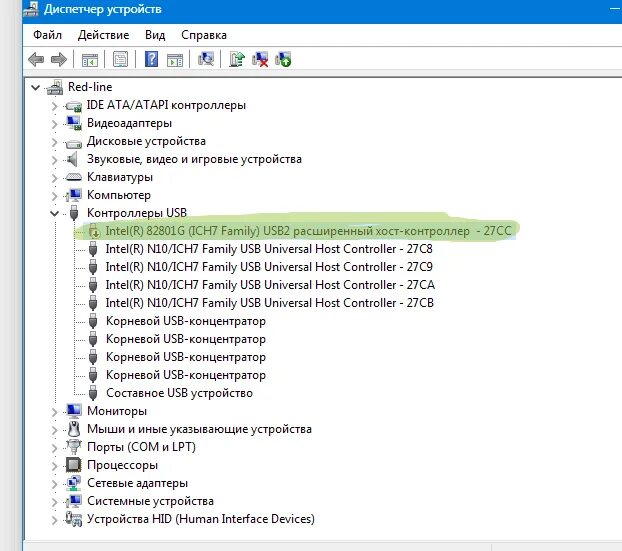The width and height of the screenshot is (622, 551).
Task: Toggle the action pane toolbar icon
Action: click(x=175, y=60)
